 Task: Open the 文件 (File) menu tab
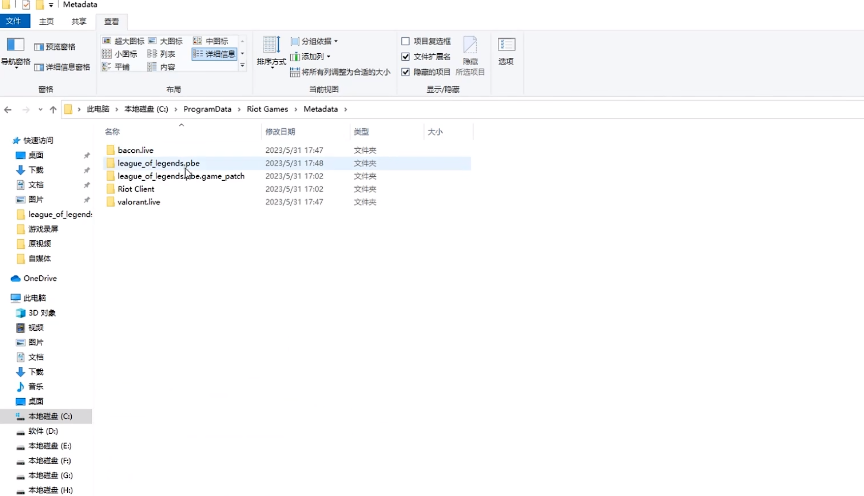(13, 21)
